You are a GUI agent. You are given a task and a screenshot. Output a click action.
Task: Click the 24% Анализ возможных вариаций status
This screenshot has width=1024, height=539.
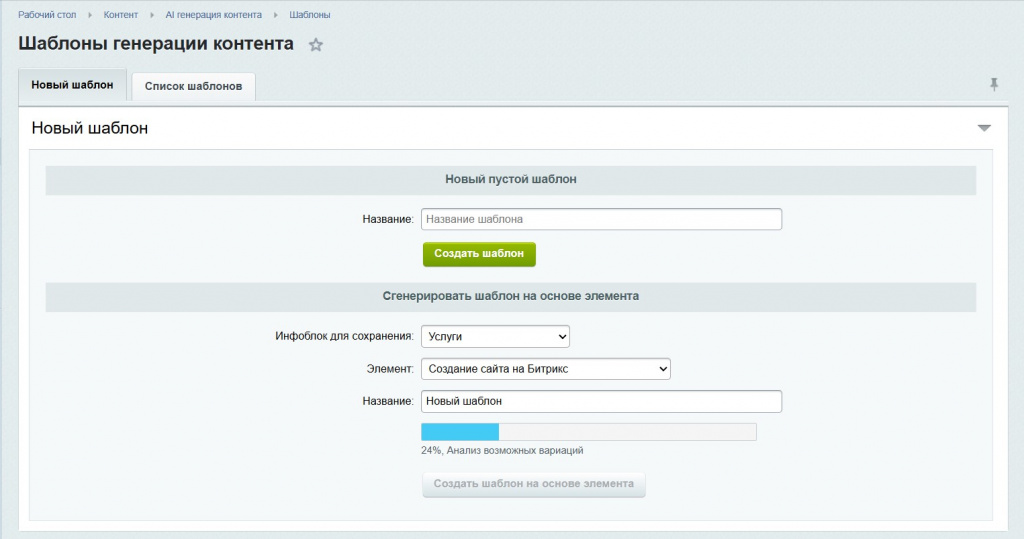point(502,450)
